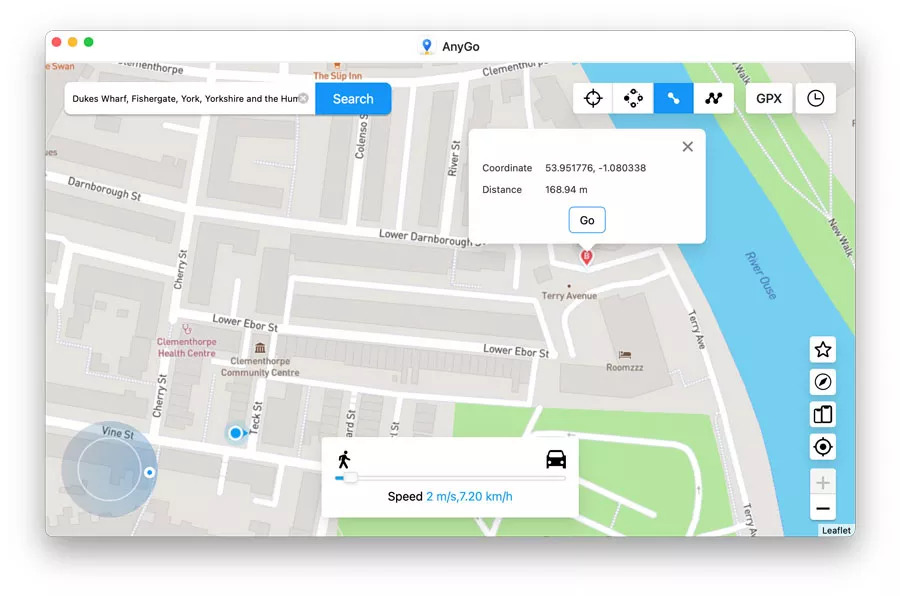Click the River Ouse label
The image size is (900, 596).
coord(761,275)
